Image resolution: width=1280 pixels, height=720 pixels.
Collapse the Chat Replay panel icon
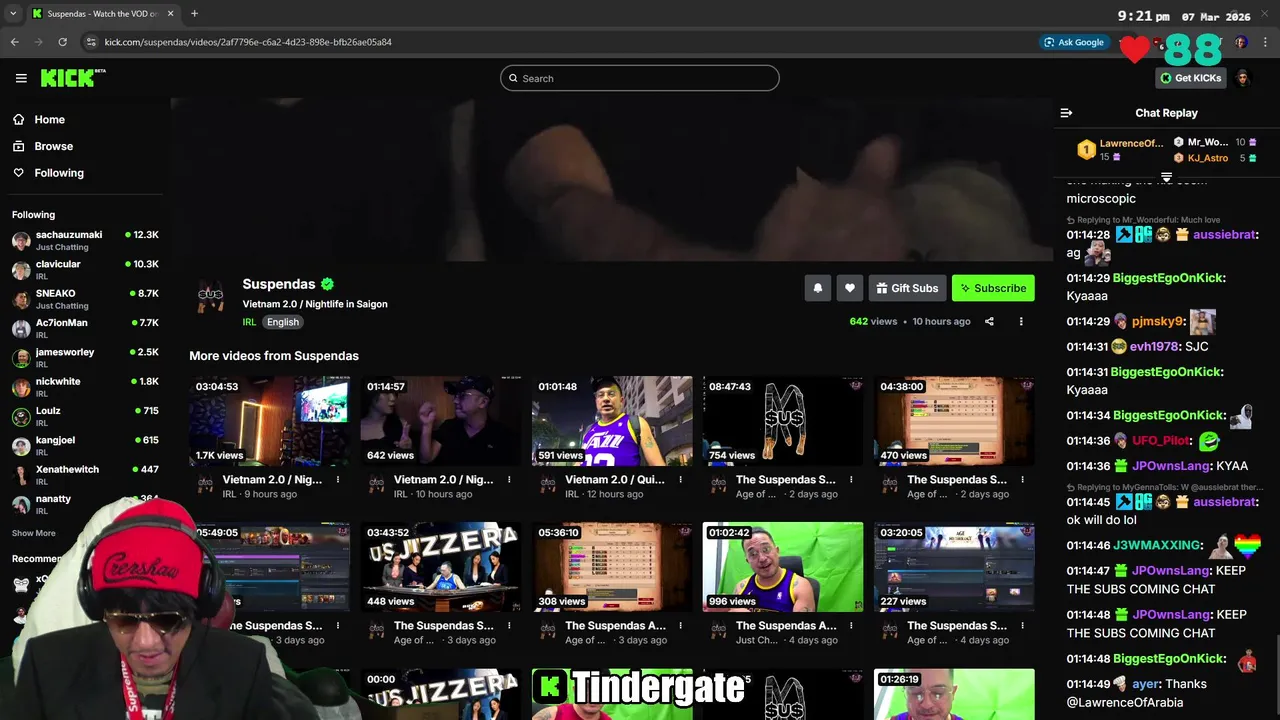(x=1066, y=113)
